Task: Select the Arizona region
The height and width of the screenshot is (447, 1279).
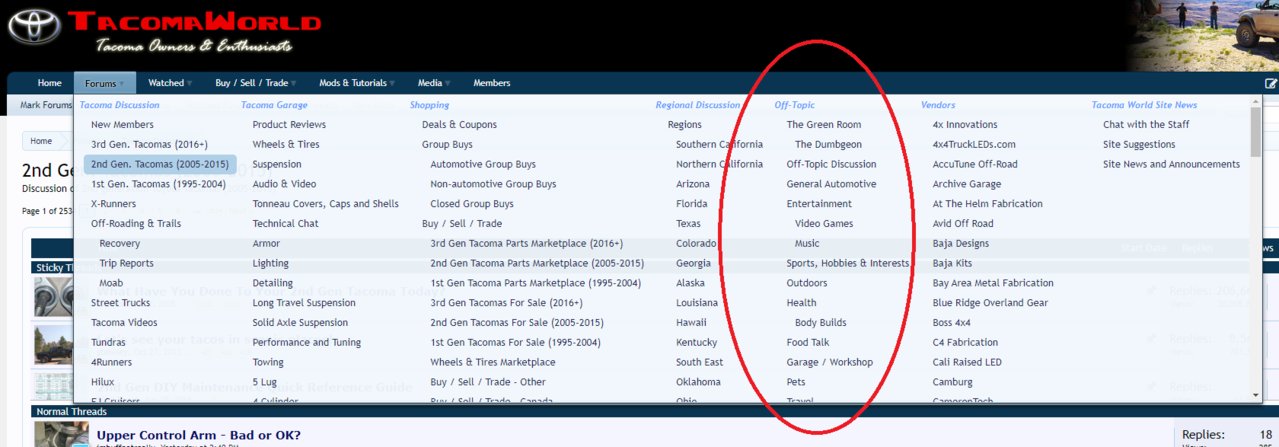Action: click(x=693, y=184)
